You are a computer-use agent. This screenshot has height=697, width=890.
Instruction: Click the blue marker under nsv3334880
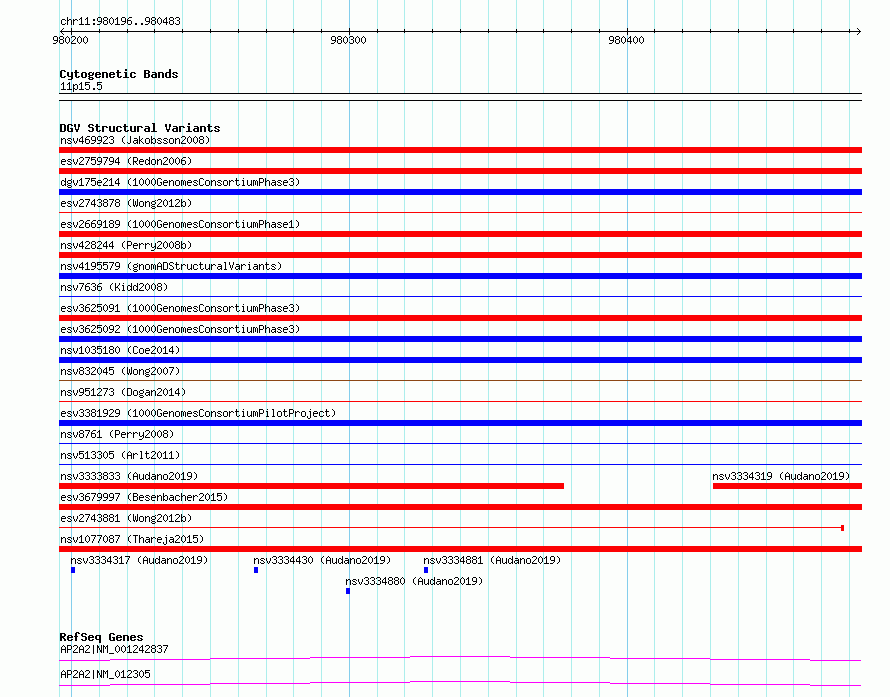pyautogui.click(x=348, y=591)
